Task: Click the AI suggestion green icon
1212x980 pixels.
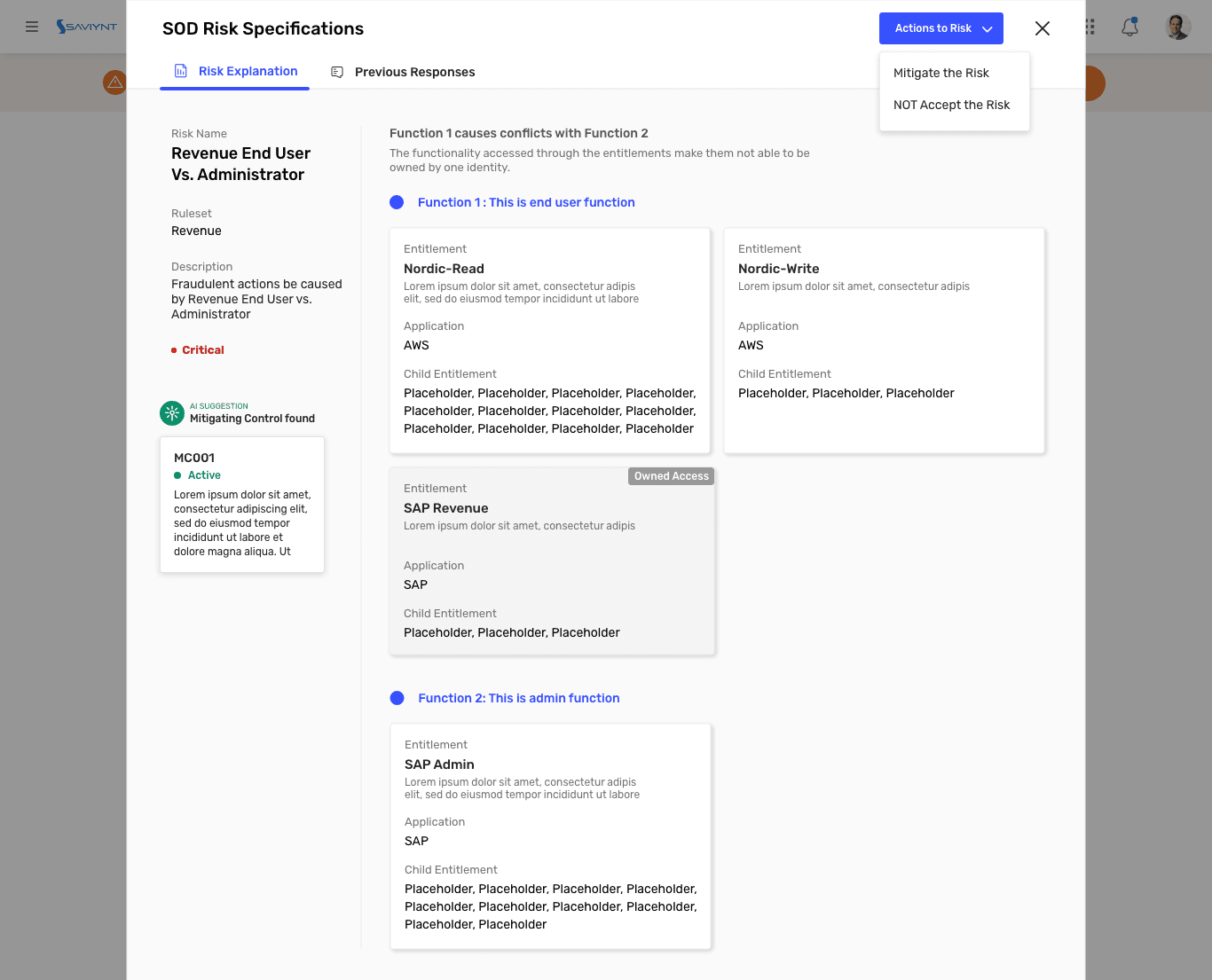Action: (x=172, y=413)
